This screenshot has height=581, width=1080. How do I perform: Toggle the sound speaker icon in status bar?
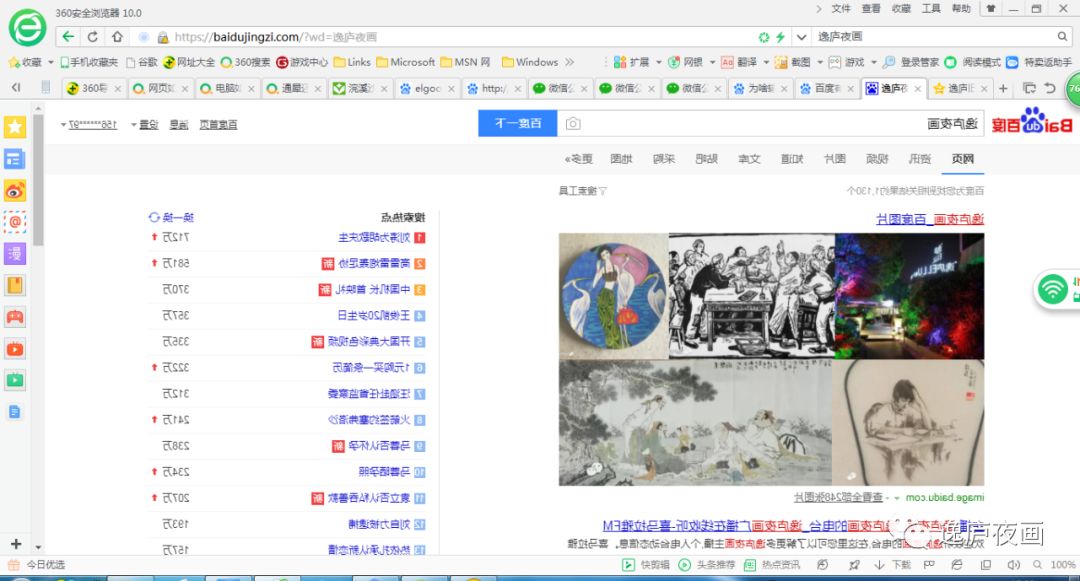[x=1013, y=564]
